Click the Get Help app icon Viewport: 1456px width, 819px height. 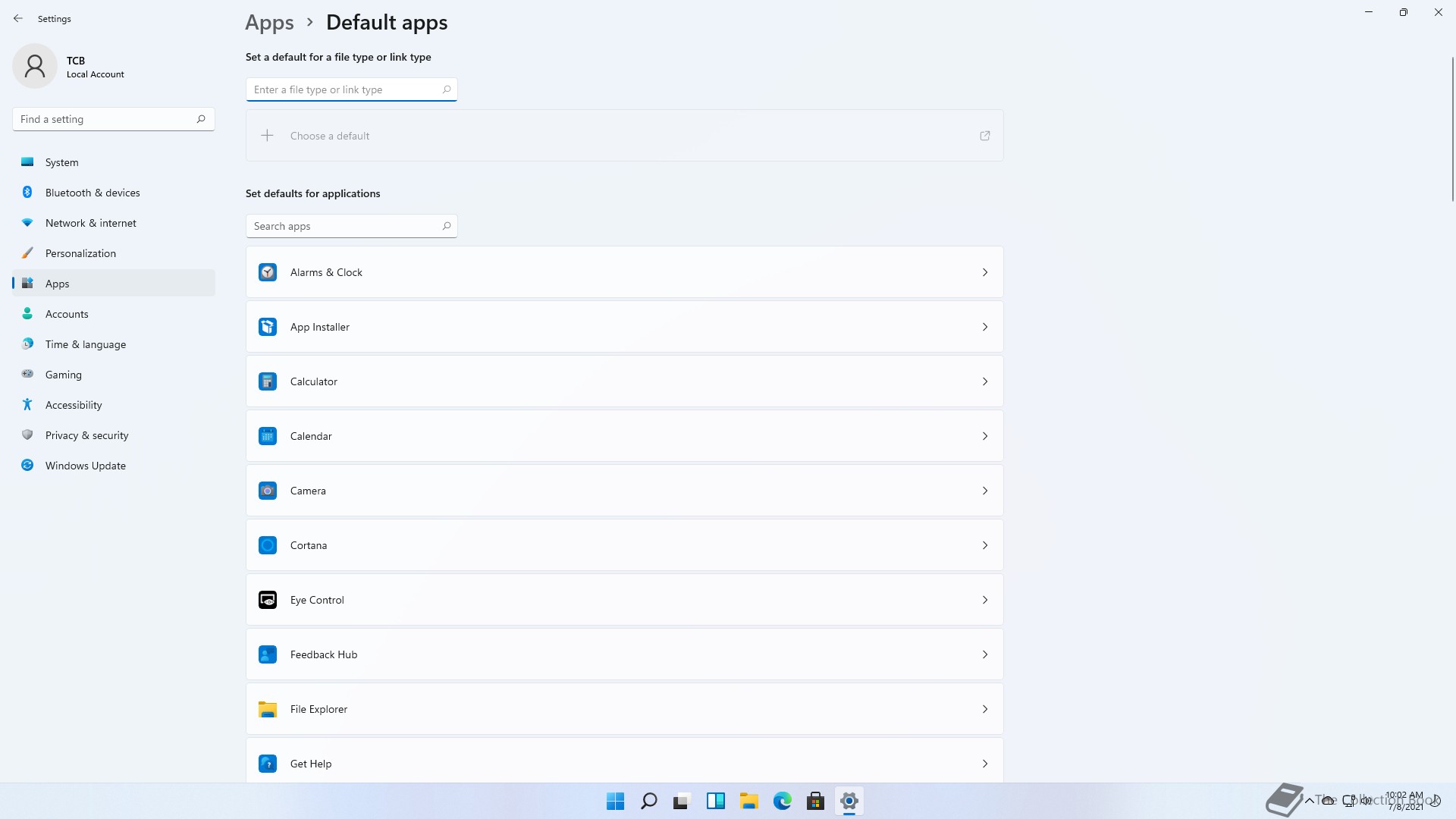click(268, 764)
